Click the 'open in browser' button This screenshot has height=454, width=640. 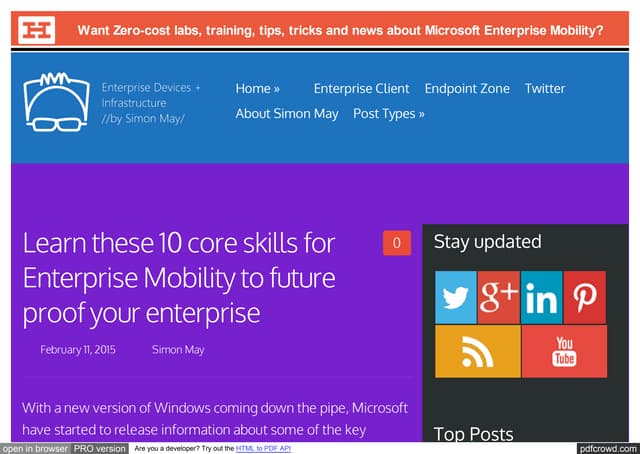[x=35, y=448]
